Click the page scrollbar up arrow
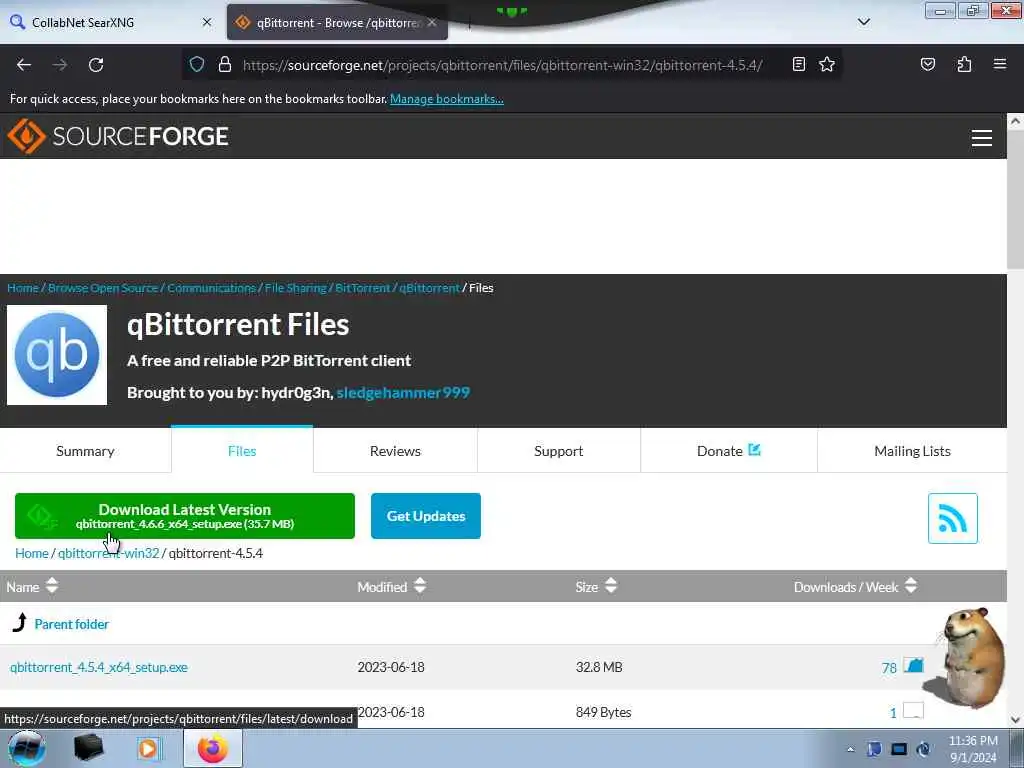Viewport: 1024px width, 768px height. click(1015, 120)
